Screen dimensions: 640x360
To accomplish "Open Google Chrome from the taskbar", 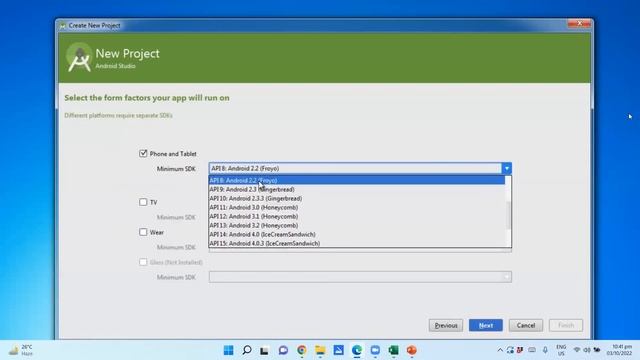I will pyautogui.click(x=302, y=350).
